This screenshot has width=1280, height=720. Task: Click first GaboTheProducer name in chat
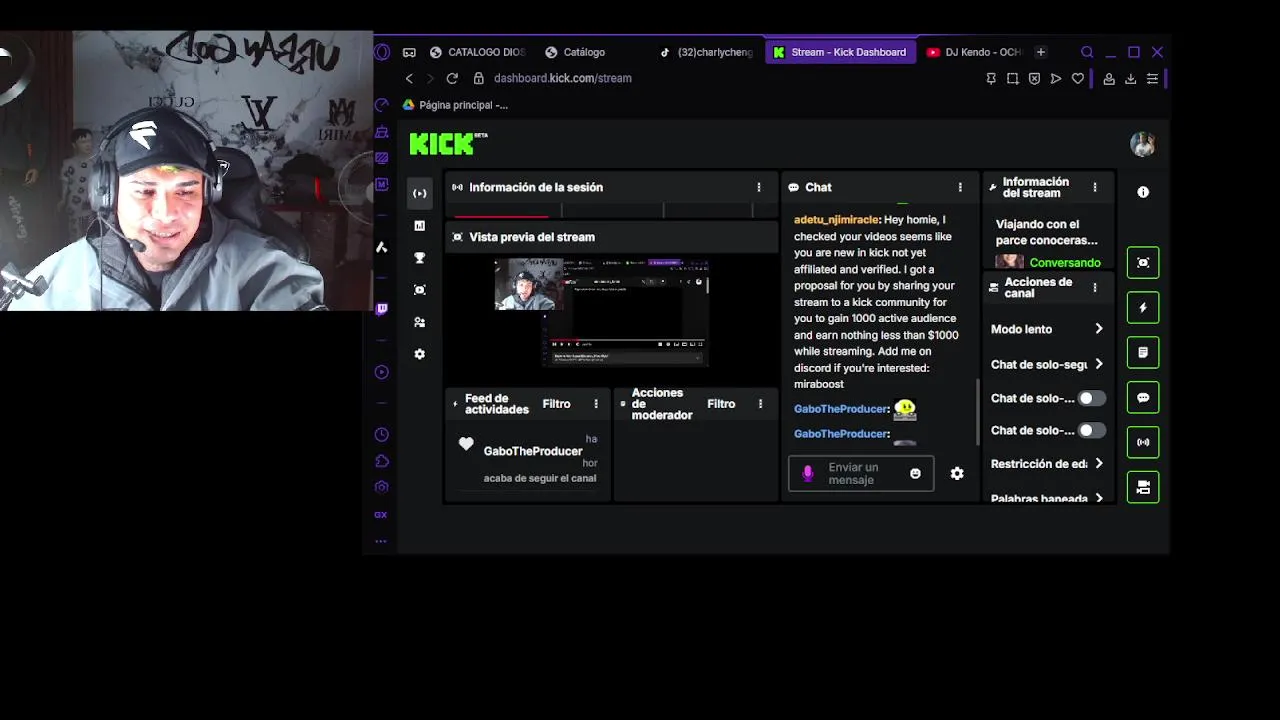[x=840, y=409]
